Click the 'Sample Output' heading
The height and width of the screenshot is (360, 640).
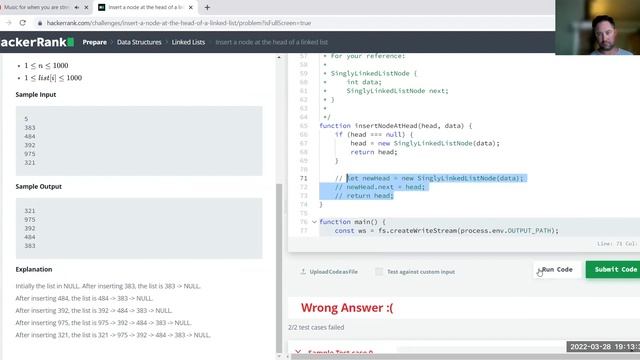(39, 186)
